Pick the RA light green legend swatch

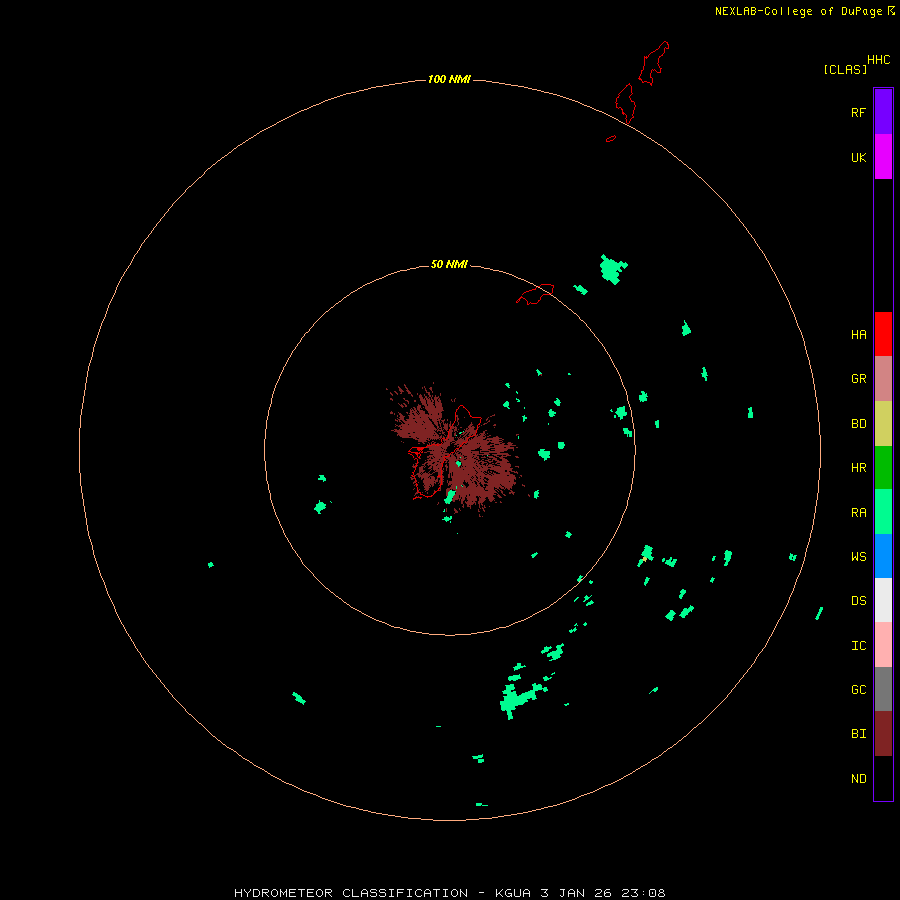883,512
